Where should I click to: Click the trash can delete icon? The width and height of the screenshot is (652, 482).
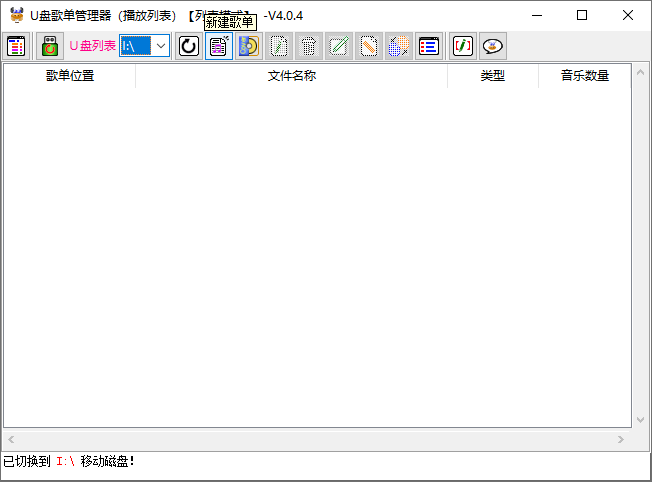tap(309, 46)
